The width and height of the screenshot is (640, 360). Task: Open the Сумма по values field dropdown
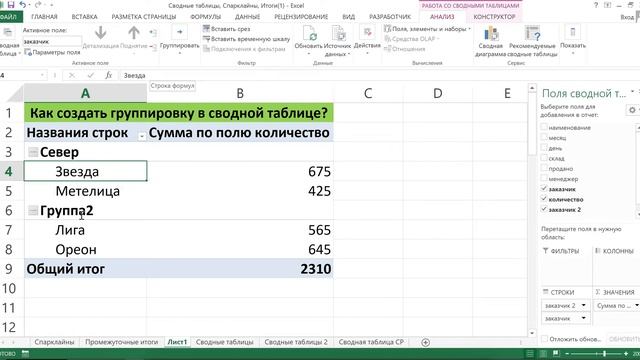pyautogui.click(x=636, y=305)
